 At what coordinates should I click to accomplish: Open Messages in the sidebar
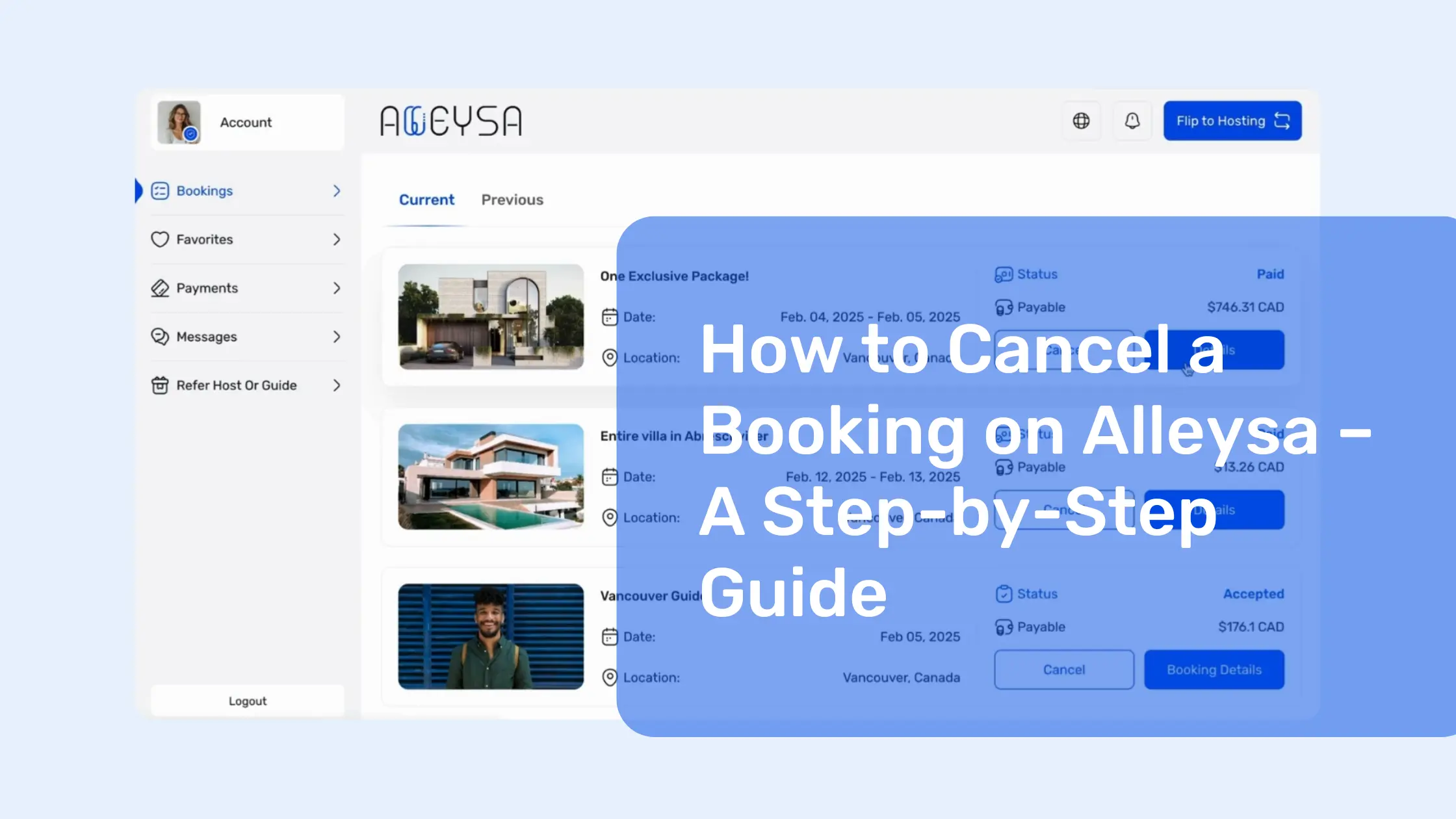coord(246,337)
